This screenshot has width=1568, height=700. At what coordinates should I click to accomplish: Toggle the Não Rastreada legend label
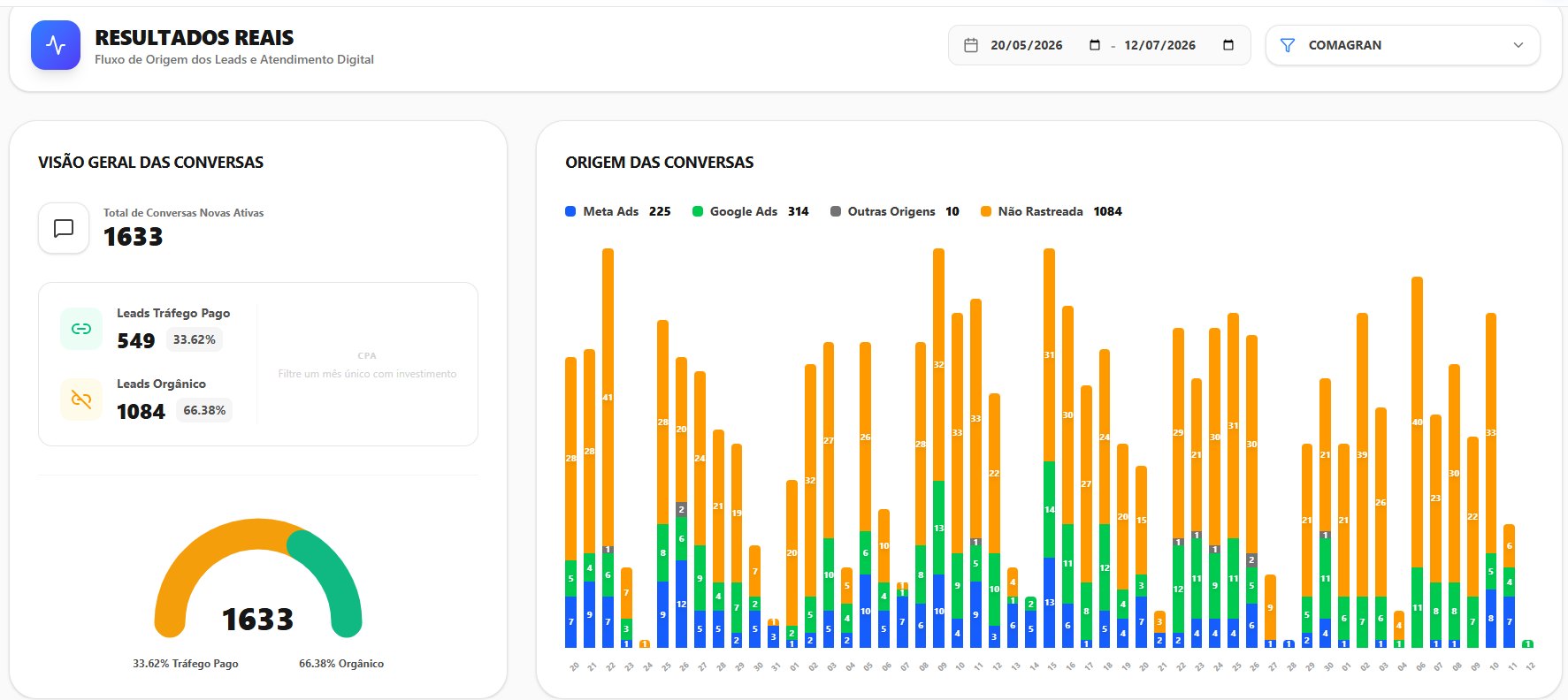1040,211
